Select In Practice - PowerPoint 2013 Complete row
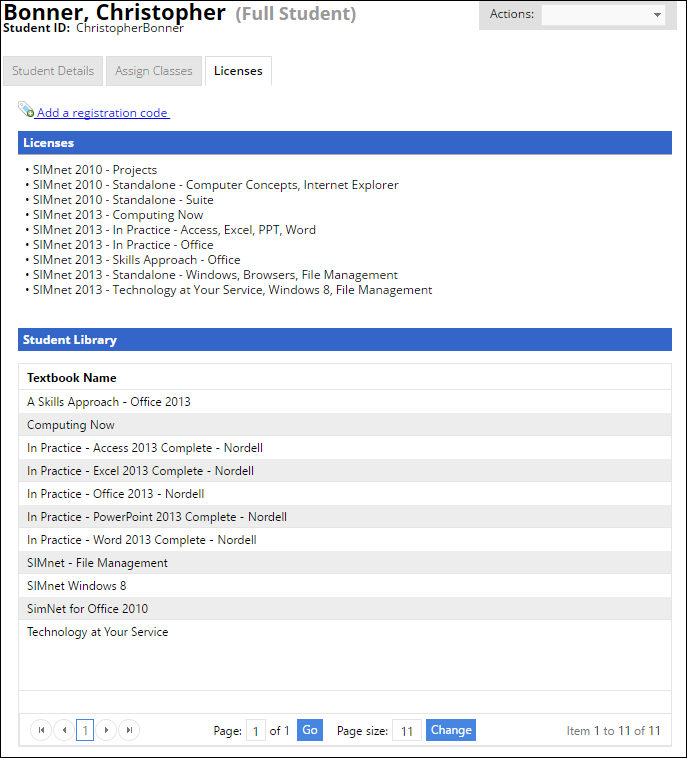 click(x=345, y=517)
